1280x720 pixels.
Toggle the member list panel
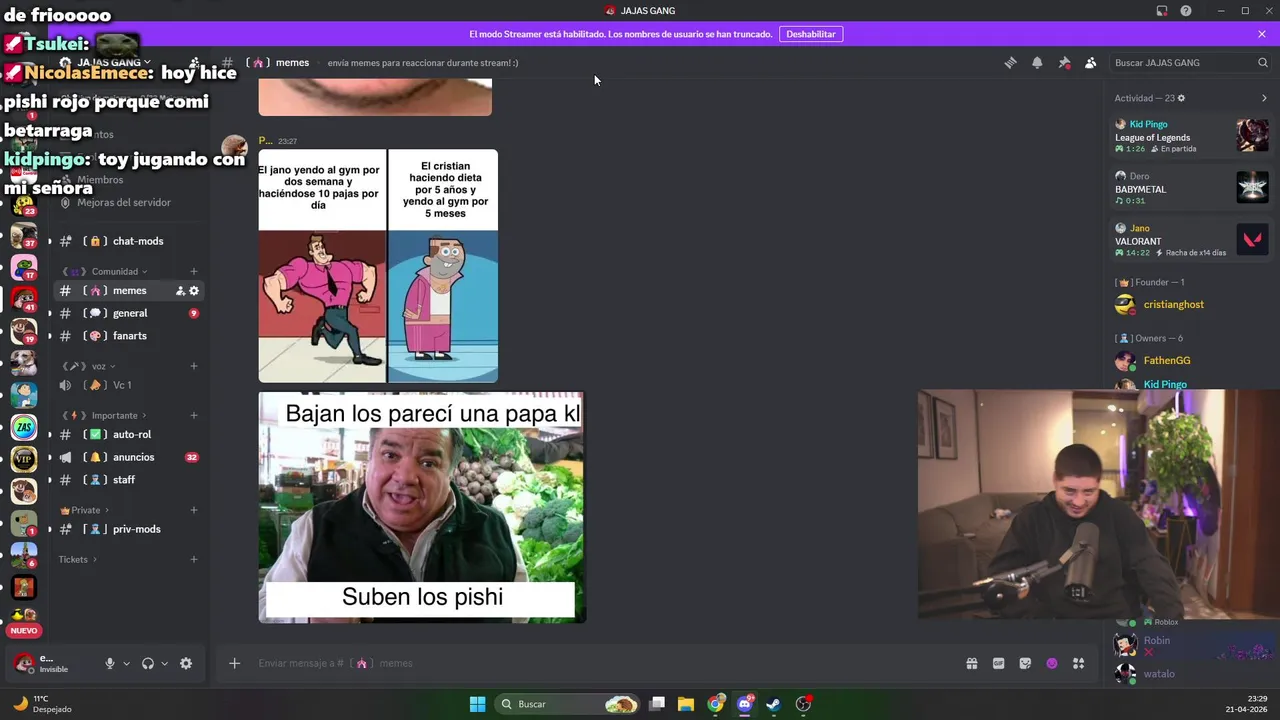pos(1090,62)
